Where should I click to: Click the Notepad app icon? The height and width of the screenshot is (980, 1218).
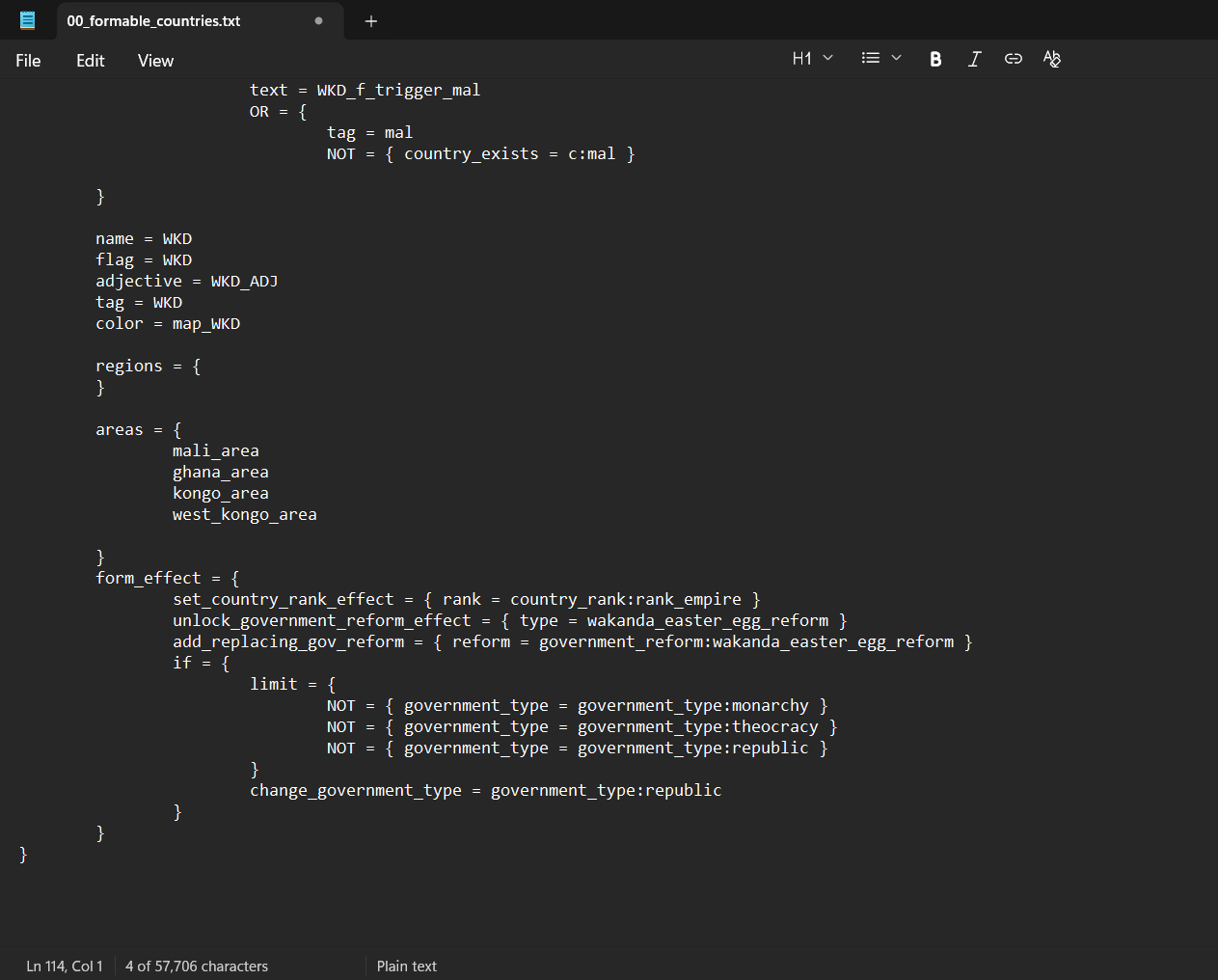27,20
